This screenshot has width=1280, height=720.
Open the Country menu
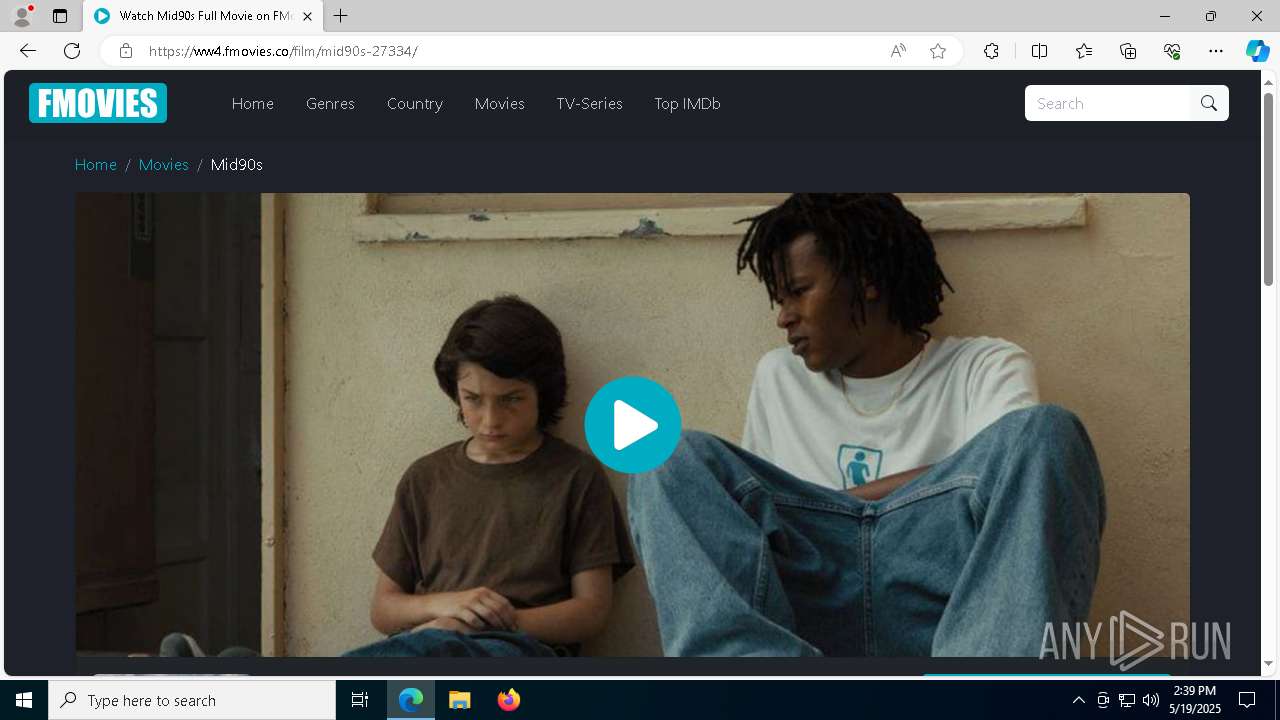click(x=415, y=103)
